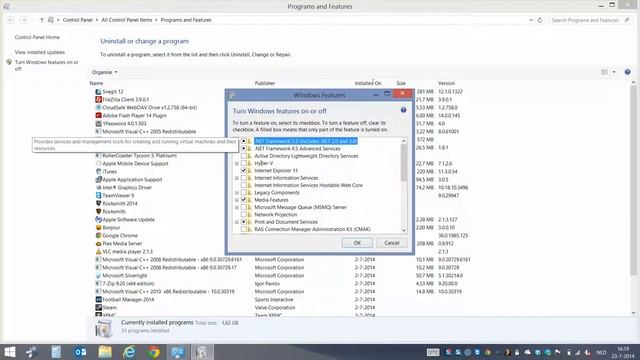Open the Organise dropdown

[104, 72]
